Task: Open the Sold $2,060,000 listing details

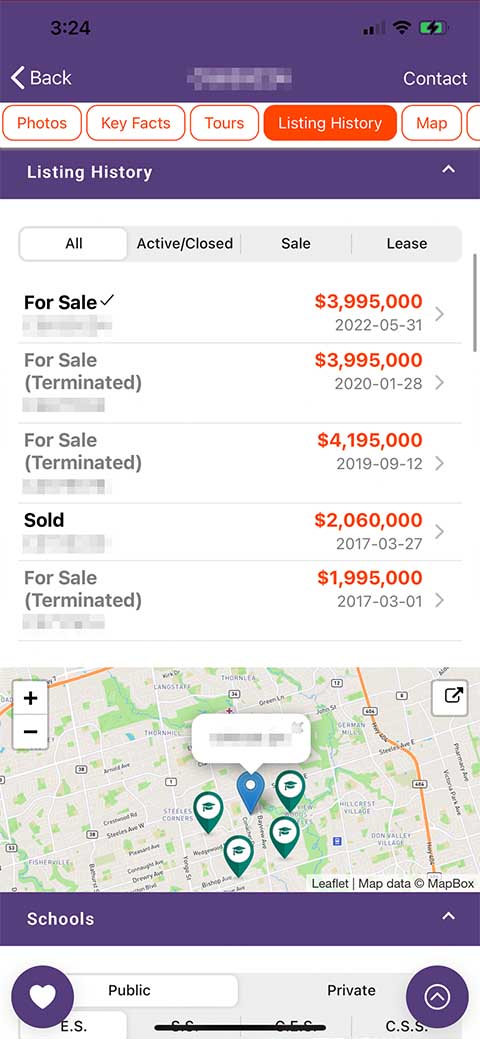Action: tap(240, 532)
